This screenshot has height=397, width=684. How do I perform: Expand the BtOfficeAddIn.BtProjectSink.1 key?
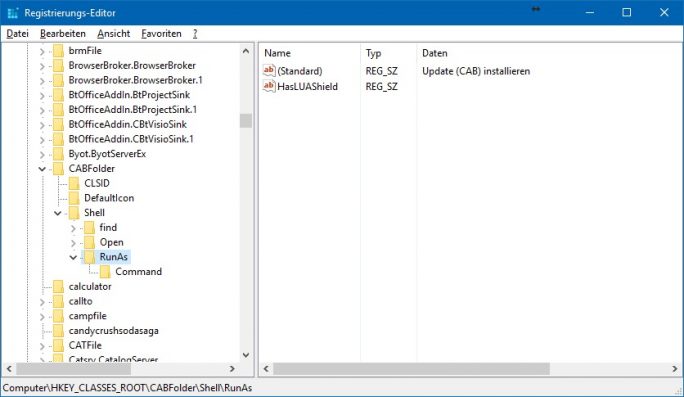pos(42,111)
